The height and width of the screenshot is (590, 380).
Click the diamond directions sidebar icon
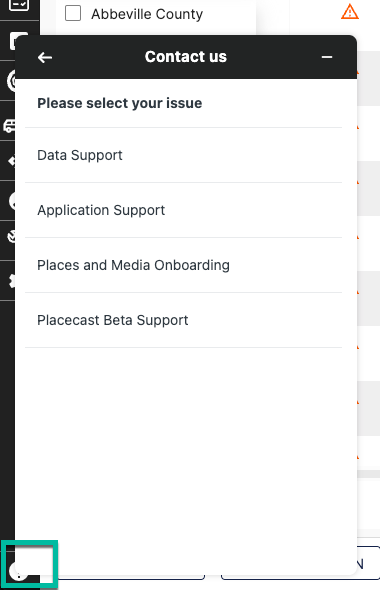[x=12, y=161]
